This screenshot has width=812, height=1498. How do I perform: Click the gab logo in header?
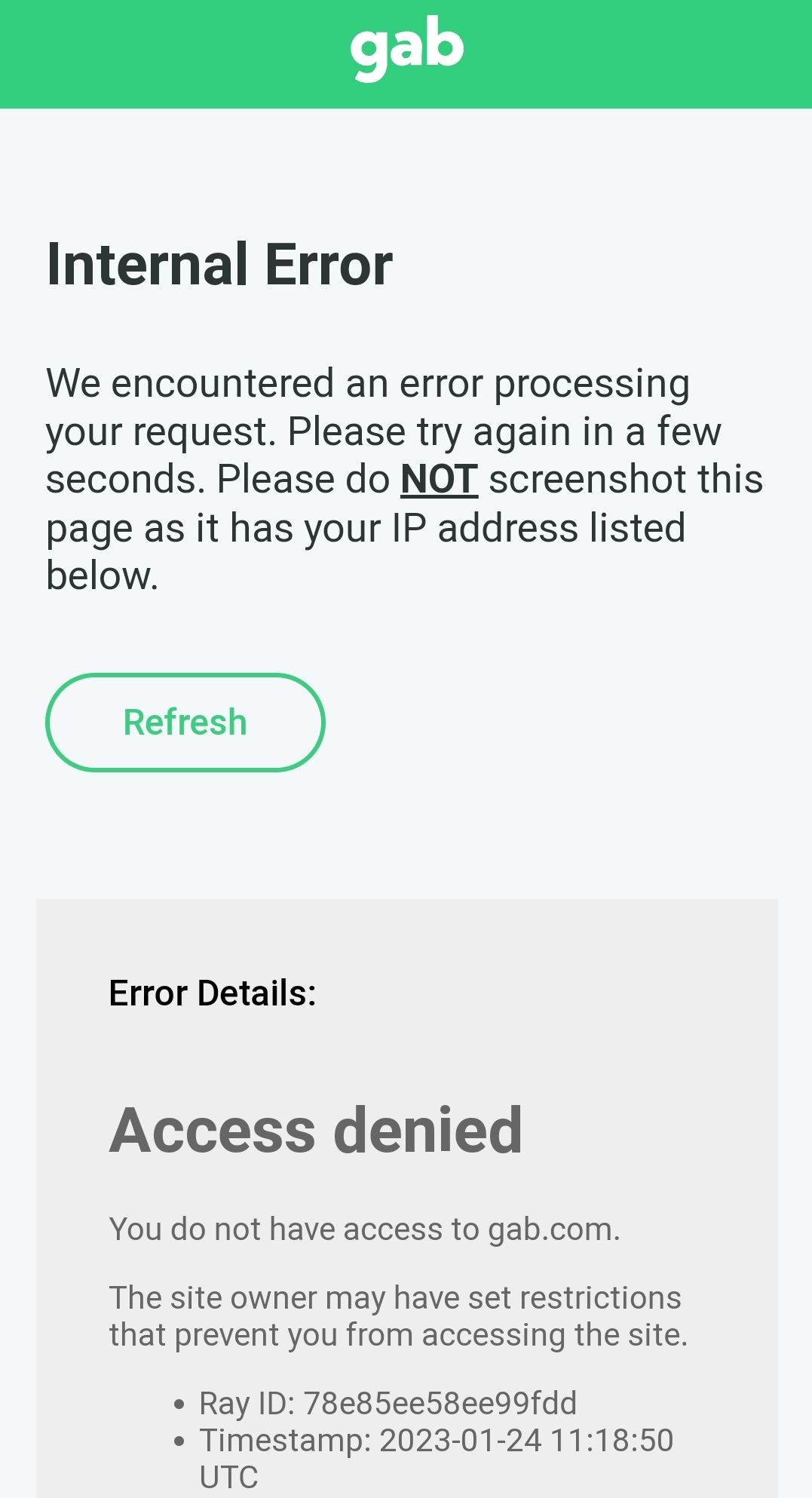tap(407, 49)
